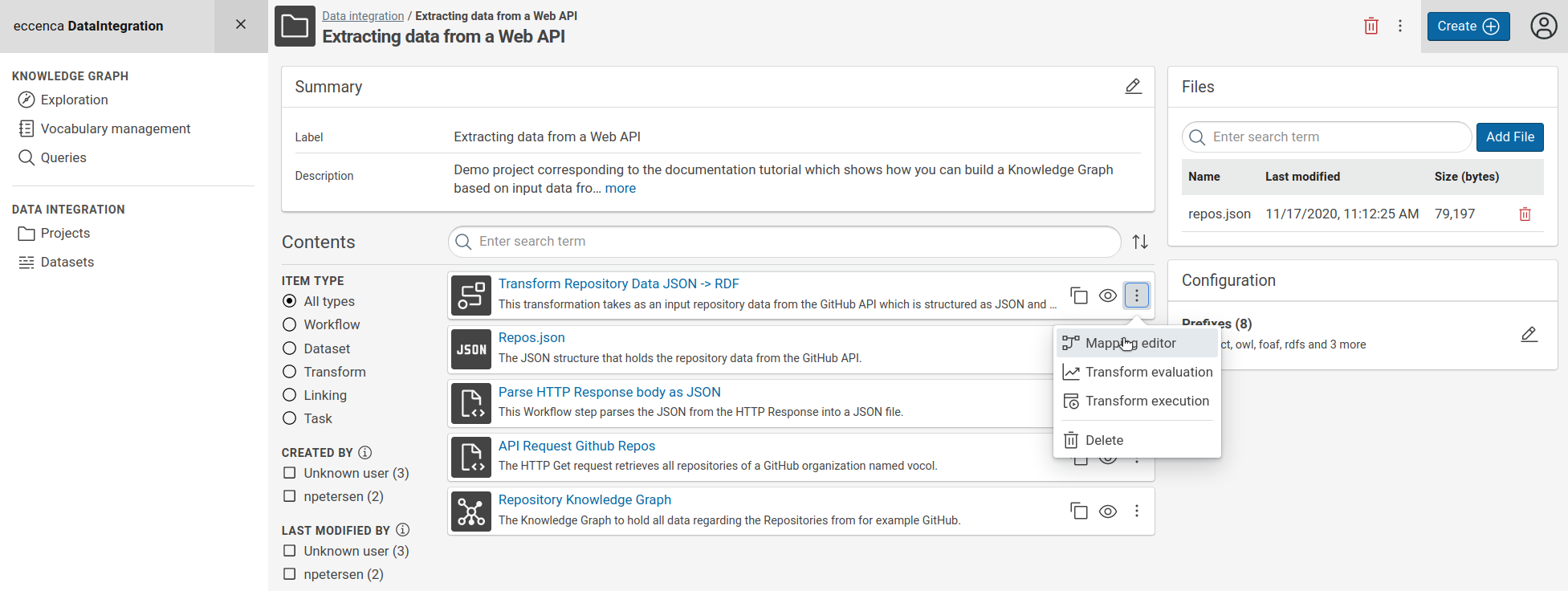The width and height of the screenshot is (1568, 591).
Task: Choose Mapping editor from context menu
Action: pyautogui.click(x=1130, y=343)
